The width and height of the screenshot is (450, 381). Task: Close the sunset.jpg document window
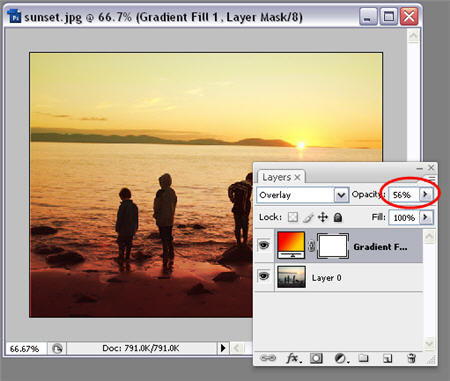[x=409, y=17]
